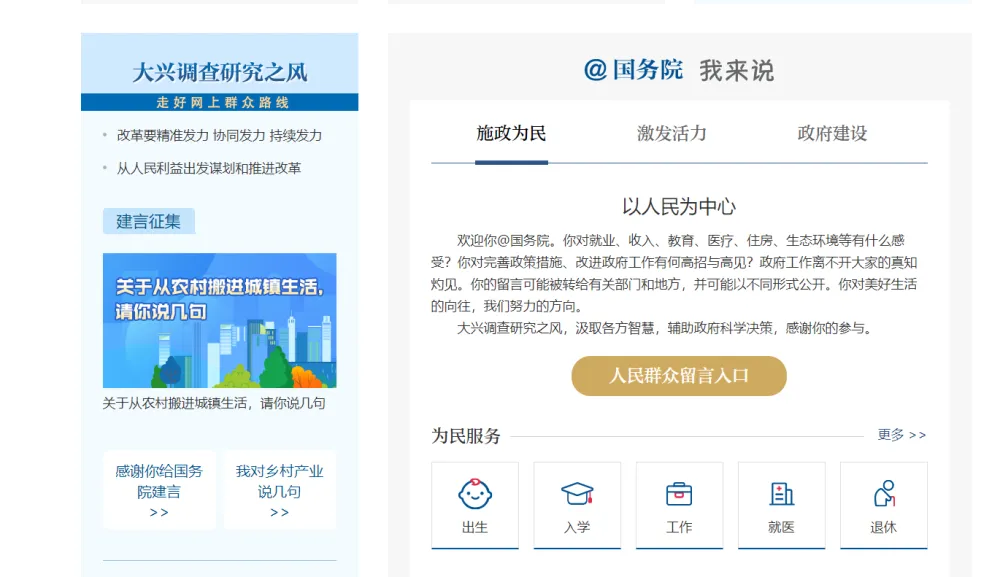
Task: Open 我对乡村产业说几句 card
Action: (x=279, y=489)
